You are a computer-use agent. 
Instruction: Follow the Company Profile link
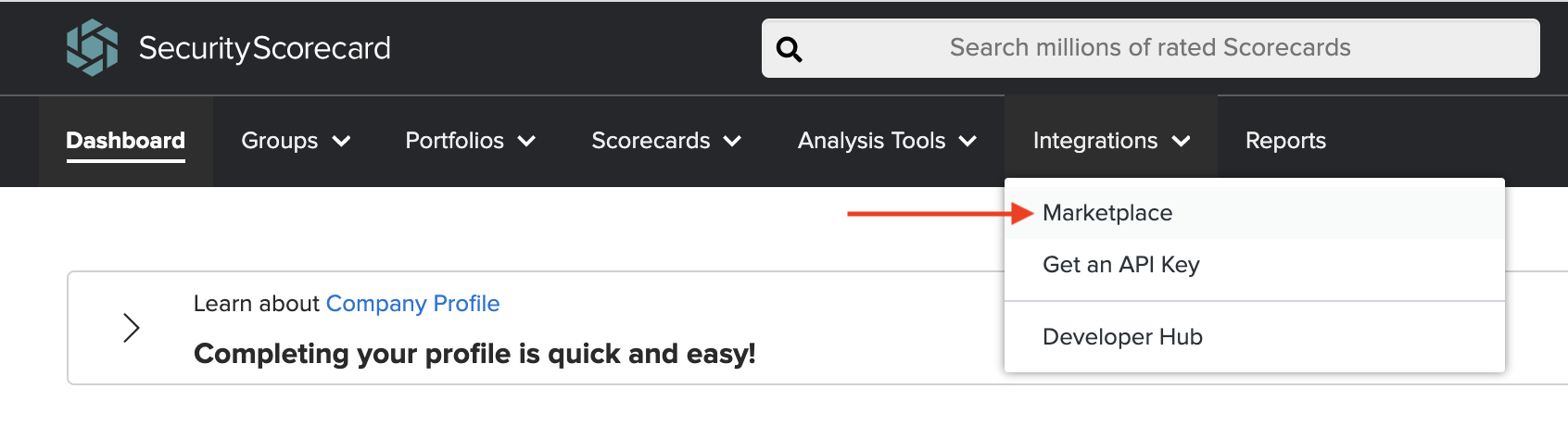pyautogui.click(x=412, y=304)
